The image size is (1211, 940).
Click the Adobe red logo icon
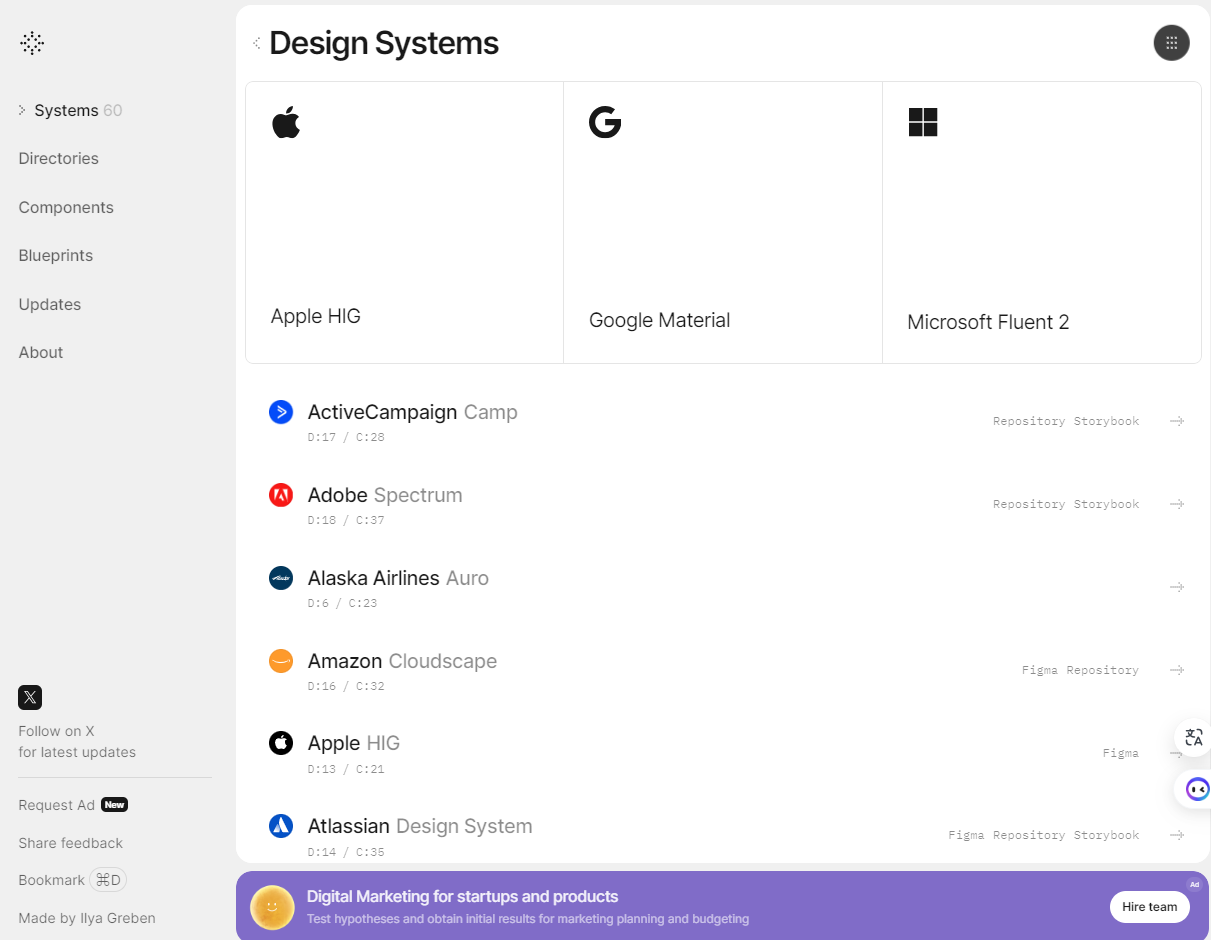pyautogui.click(x=281, y=495)
